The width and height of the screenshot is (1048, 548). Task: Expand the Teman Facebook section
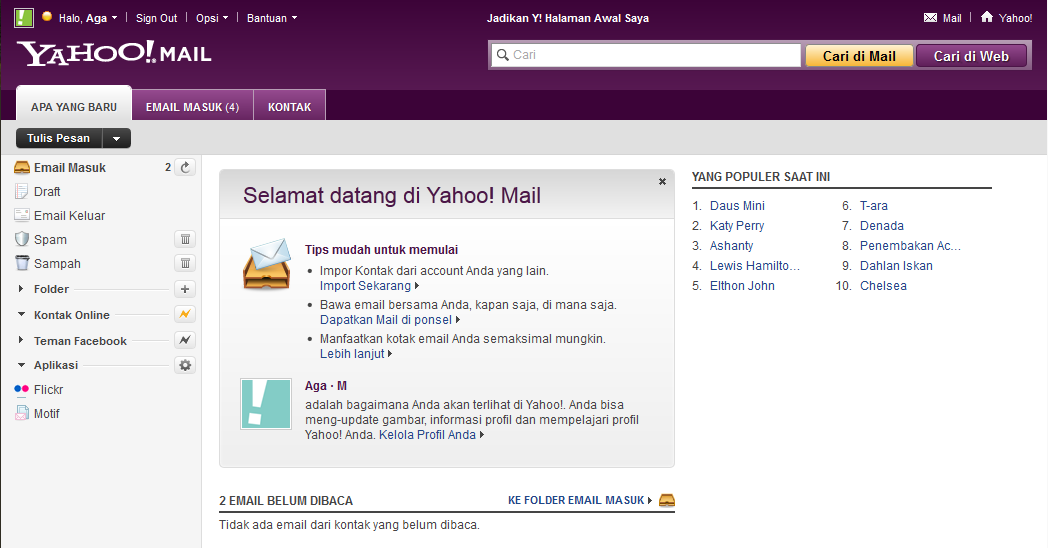(21, 340)
